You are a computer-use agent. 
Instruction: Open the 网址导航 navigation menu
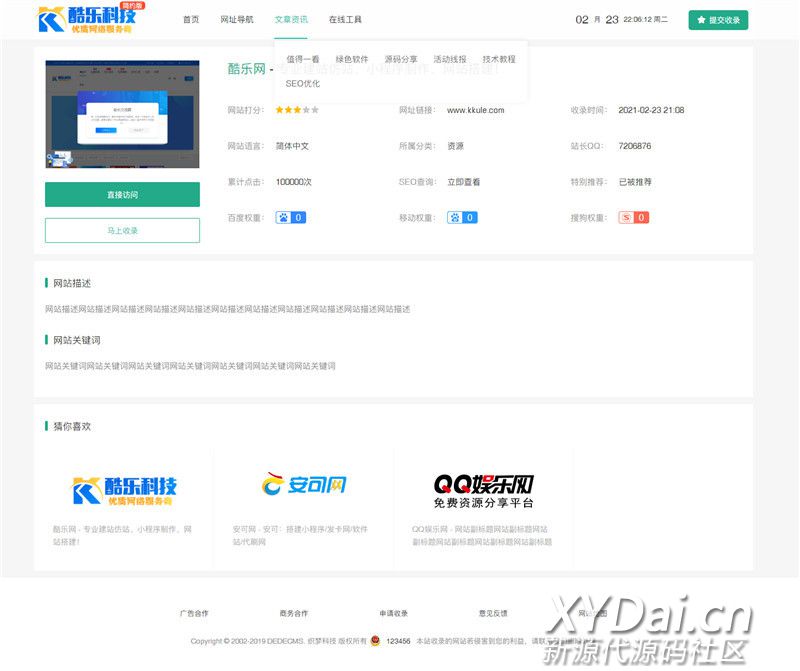(237, 19)
